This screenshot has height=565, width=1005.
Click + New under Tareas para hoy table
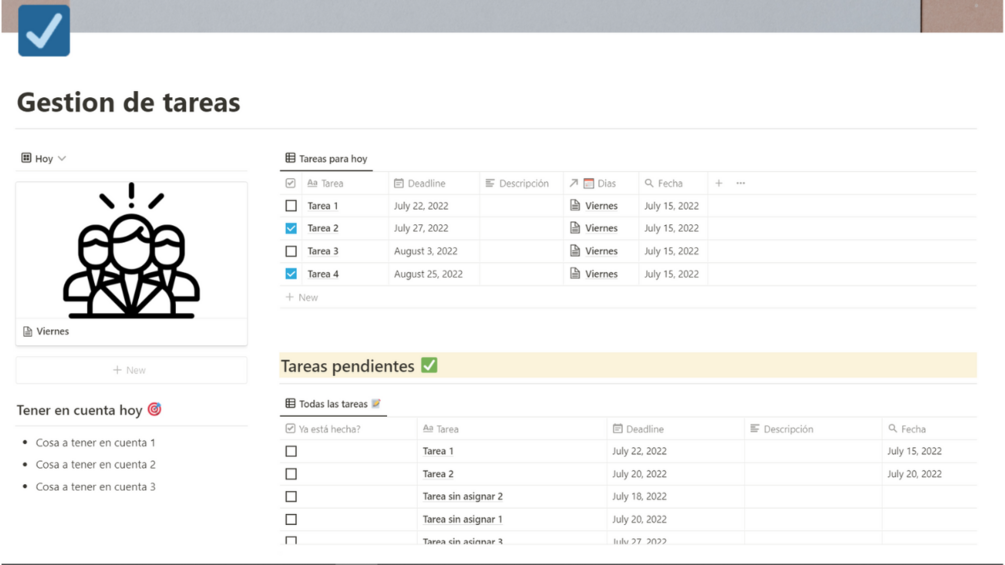pos(302,297)
